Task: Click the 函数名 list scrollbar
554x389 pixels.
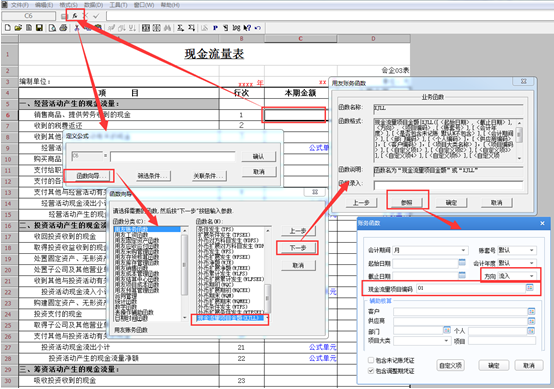Action: pos(268,274)
